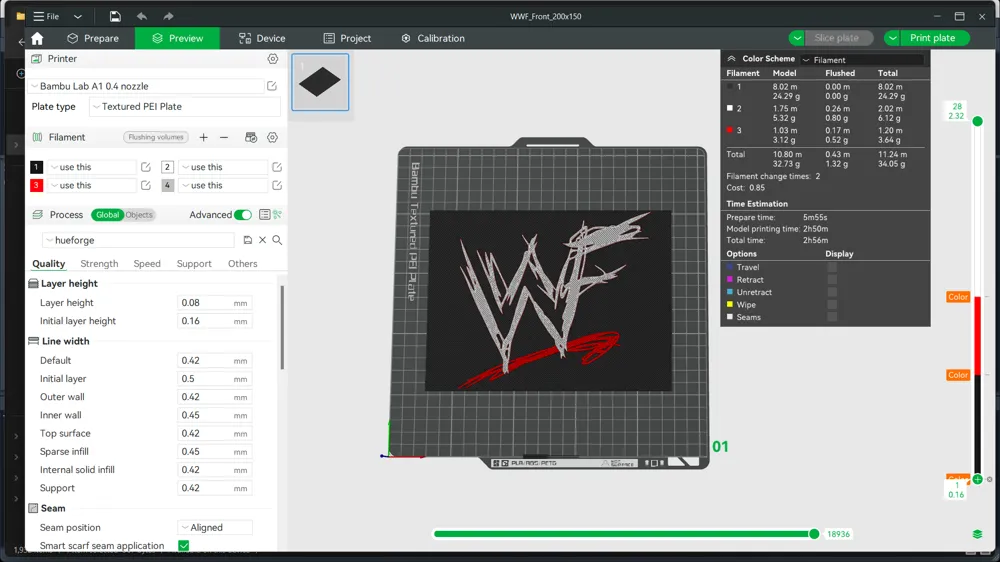The height and width of the screenshot is (562, 1000).
Task: Open Print plate options arrow
Action: click(x=892, y=38)
